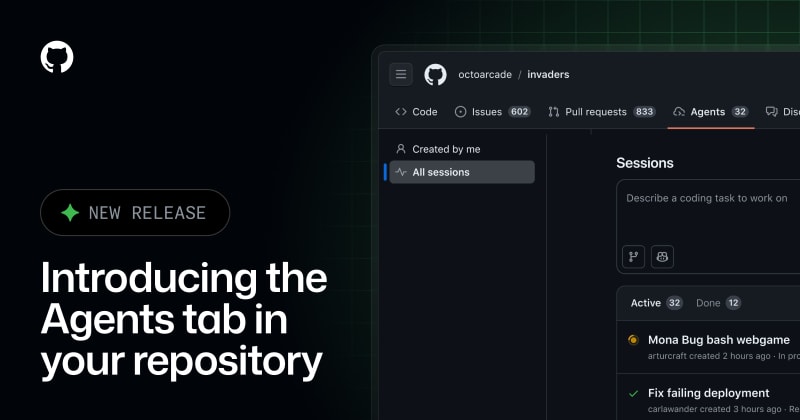This screenshot has height=420, width=800.
Task: Click the Introducing the Agents tab headline
Action: 184,320
